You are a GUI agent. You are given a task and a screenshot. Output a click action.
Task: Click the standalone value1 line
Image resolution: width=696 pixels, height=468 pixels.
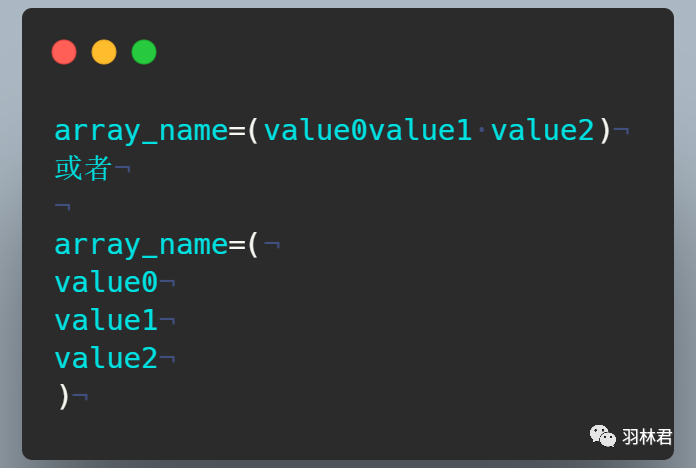(106, 321)
